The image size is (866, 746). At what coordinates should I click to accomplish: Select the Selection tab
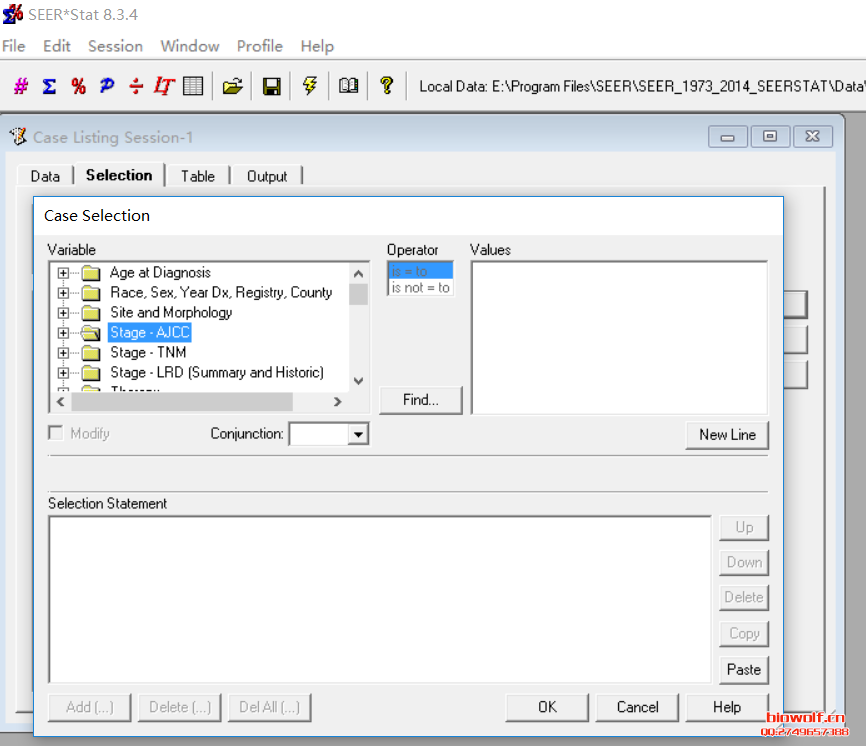pyautogui.click(x=119, y=175)
